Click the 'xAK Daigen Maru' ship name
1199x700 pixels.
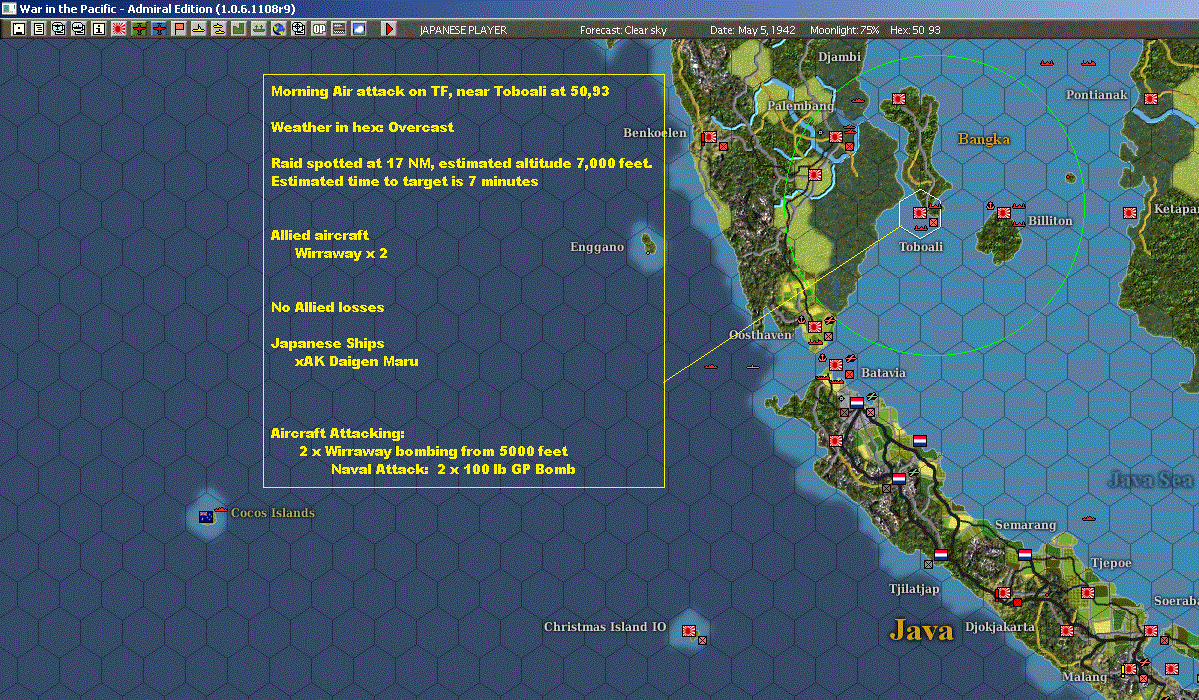click(356, 361)
